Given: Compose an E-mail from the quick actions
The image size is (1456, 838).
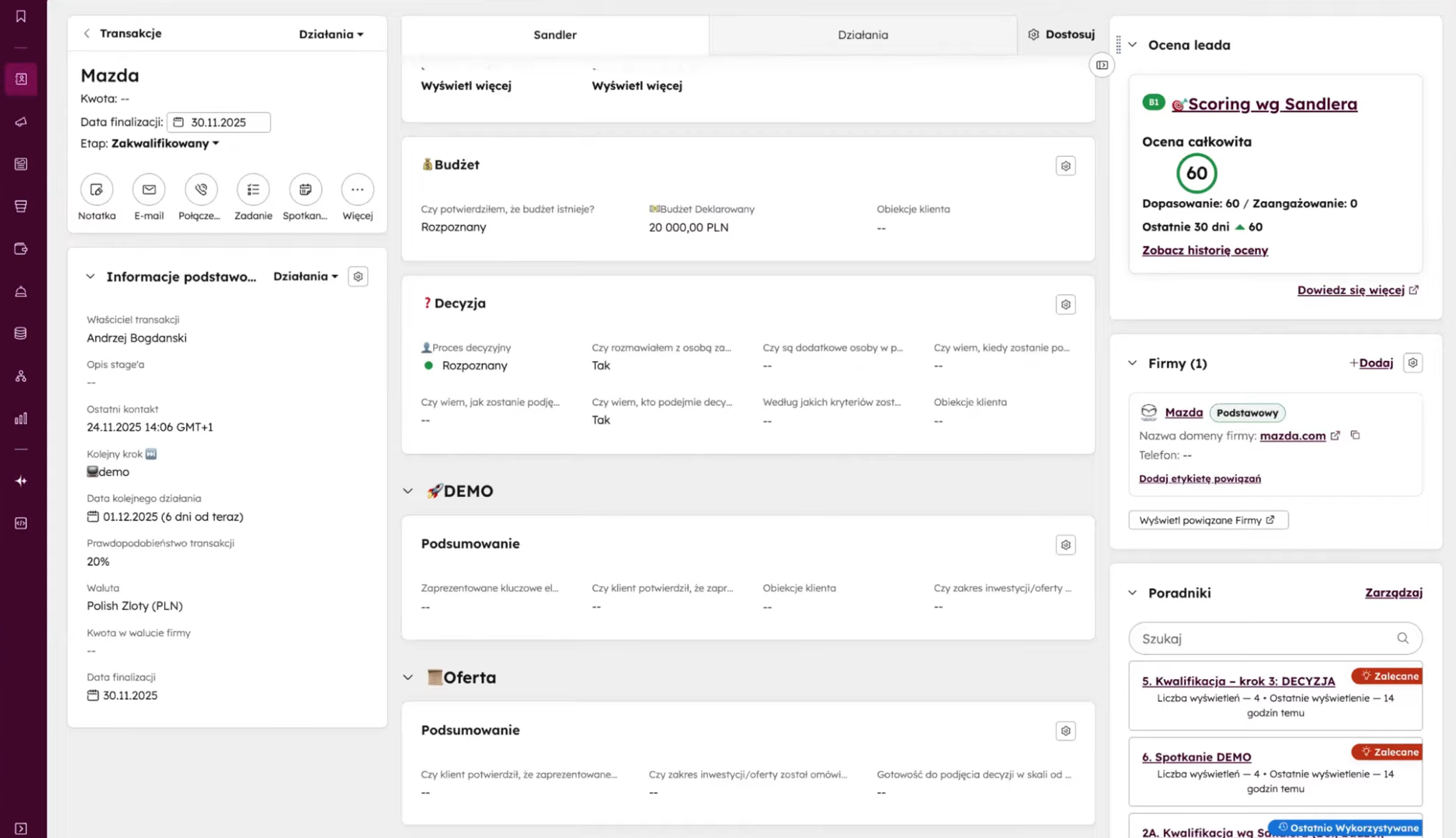Looking at the screenshot, I should pos(148,189).
